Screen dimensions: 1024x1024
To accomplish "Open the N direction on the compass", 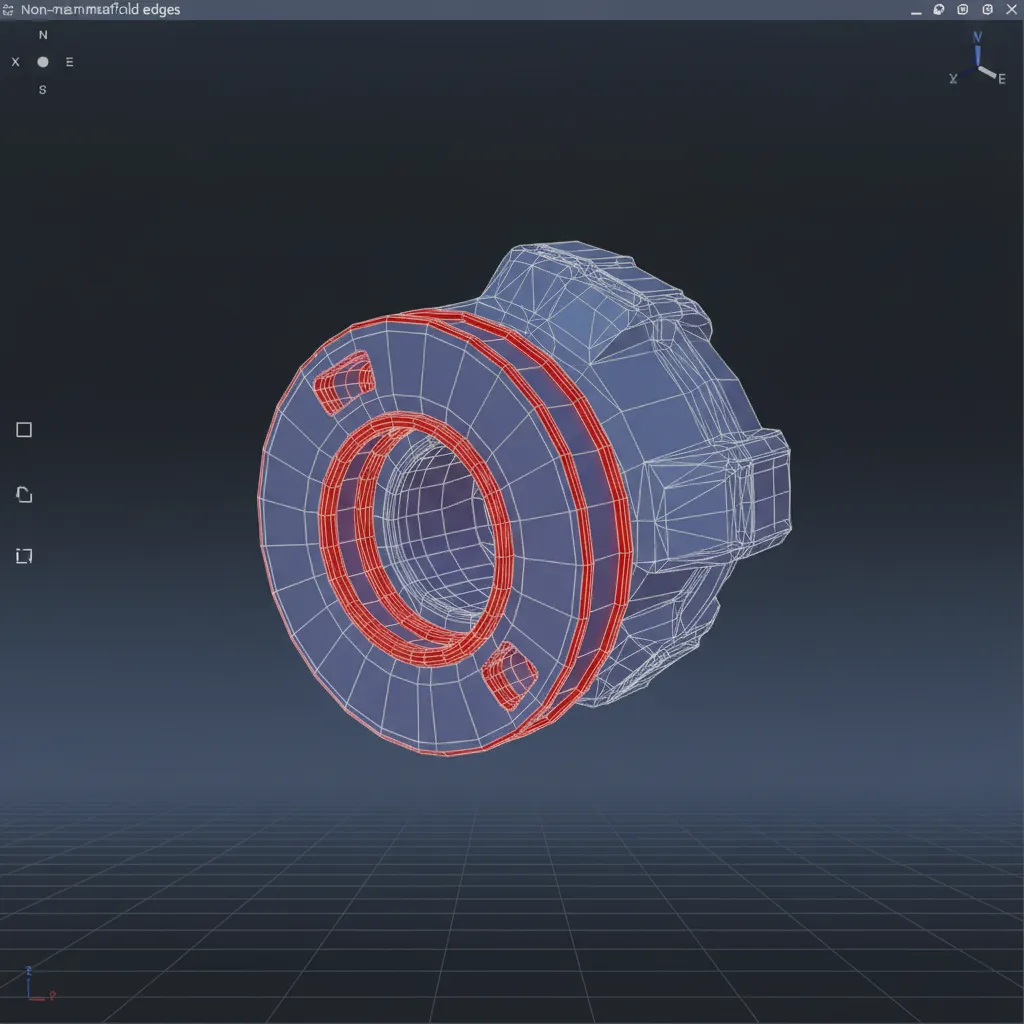I will pos(43,34).
